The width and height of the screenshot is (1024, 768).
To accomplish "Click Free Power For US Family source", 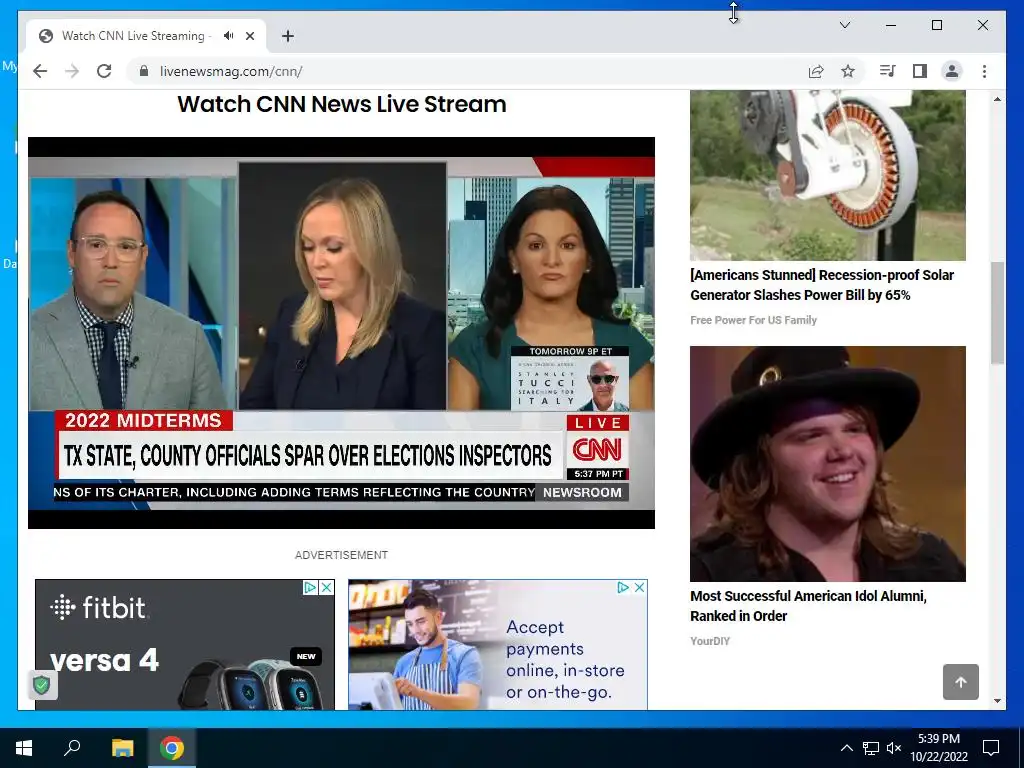I will pos(754,320).
